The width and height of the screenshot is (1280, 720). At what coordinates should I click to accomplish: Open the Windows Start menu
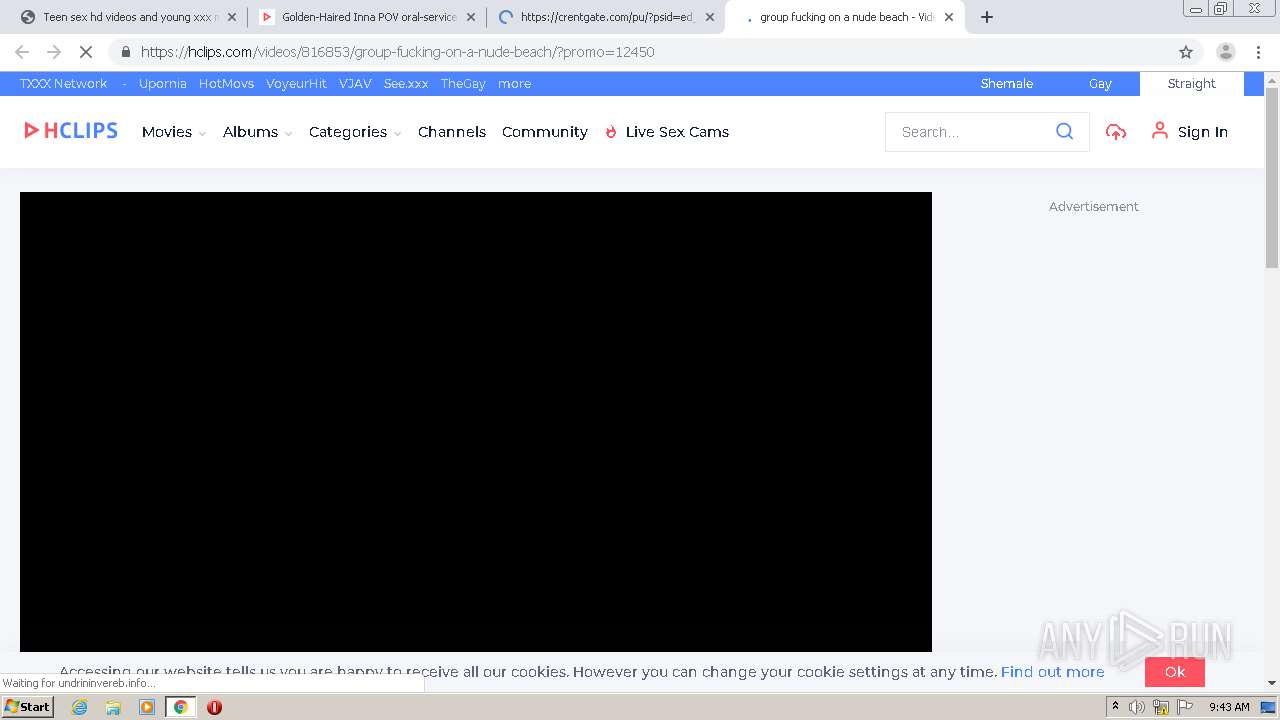(28, 707)
